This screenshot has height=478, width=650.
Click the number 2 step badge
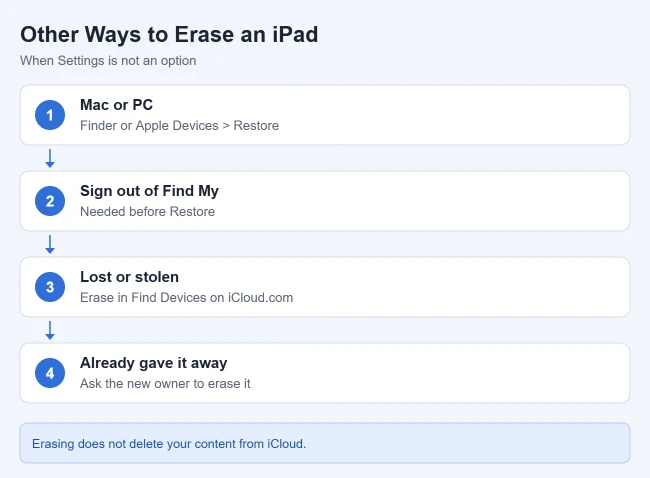[x=50, y=201]
